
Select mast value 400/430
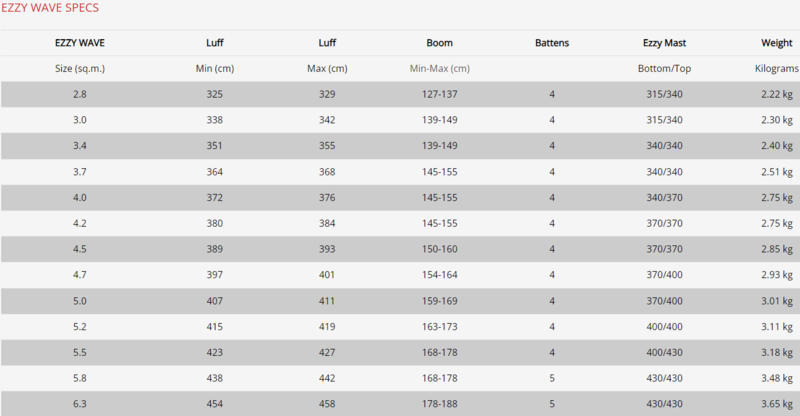pos(664,352)
